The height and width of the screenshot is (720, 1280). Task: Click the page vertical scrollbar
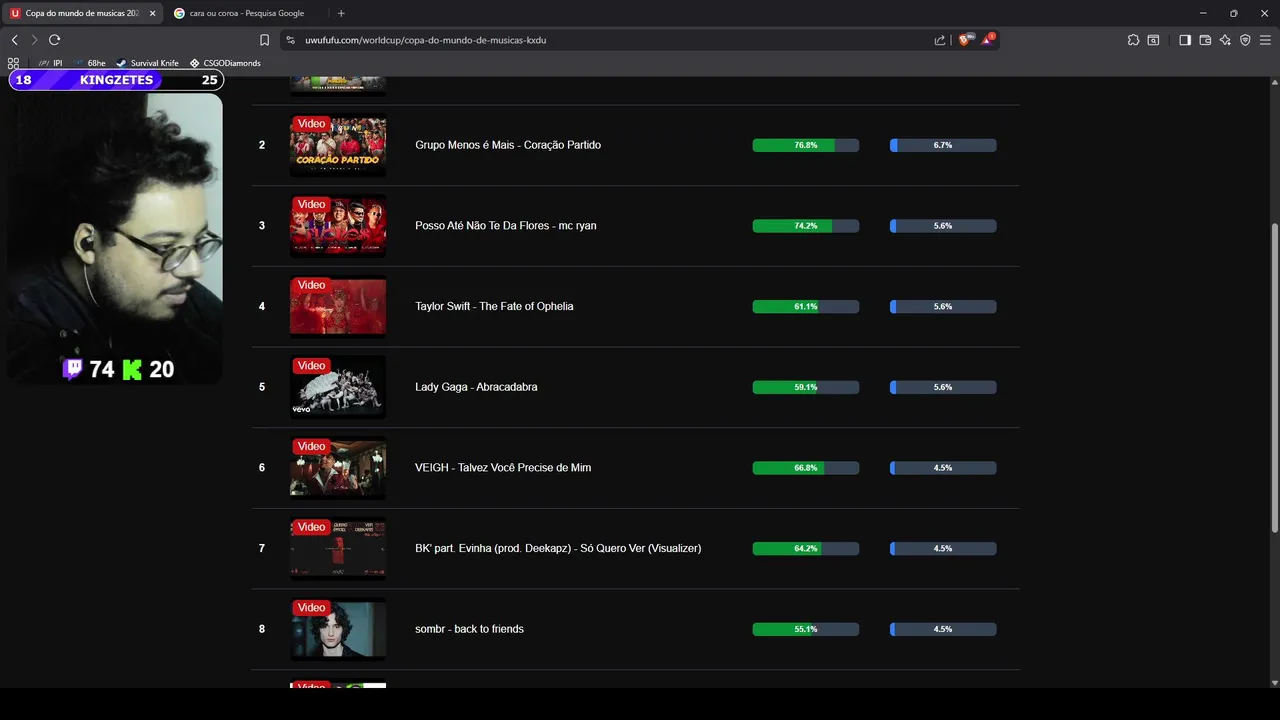click(1274, 380)
